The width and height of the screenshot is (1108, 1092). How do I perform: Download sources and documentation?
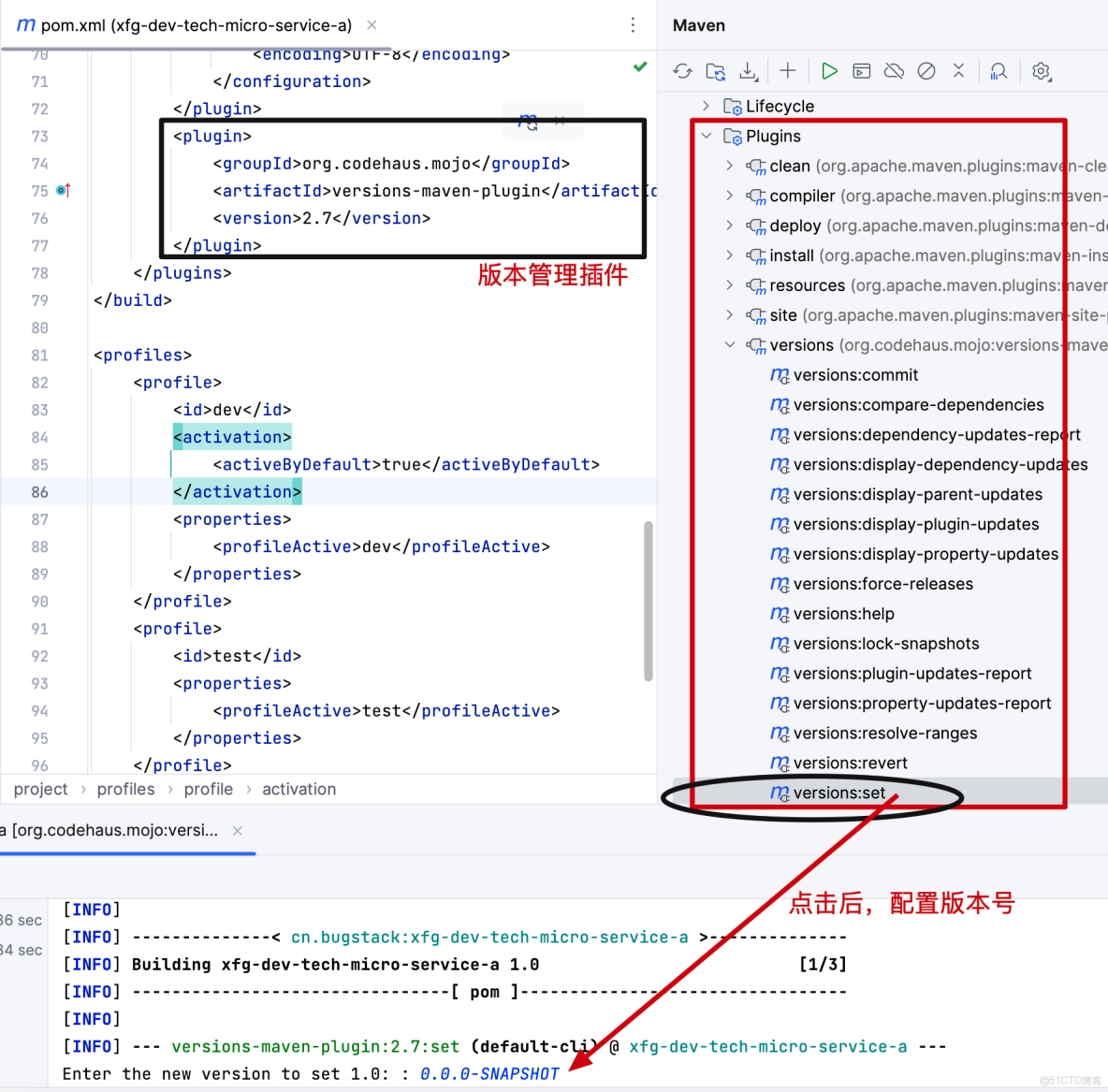749,70
